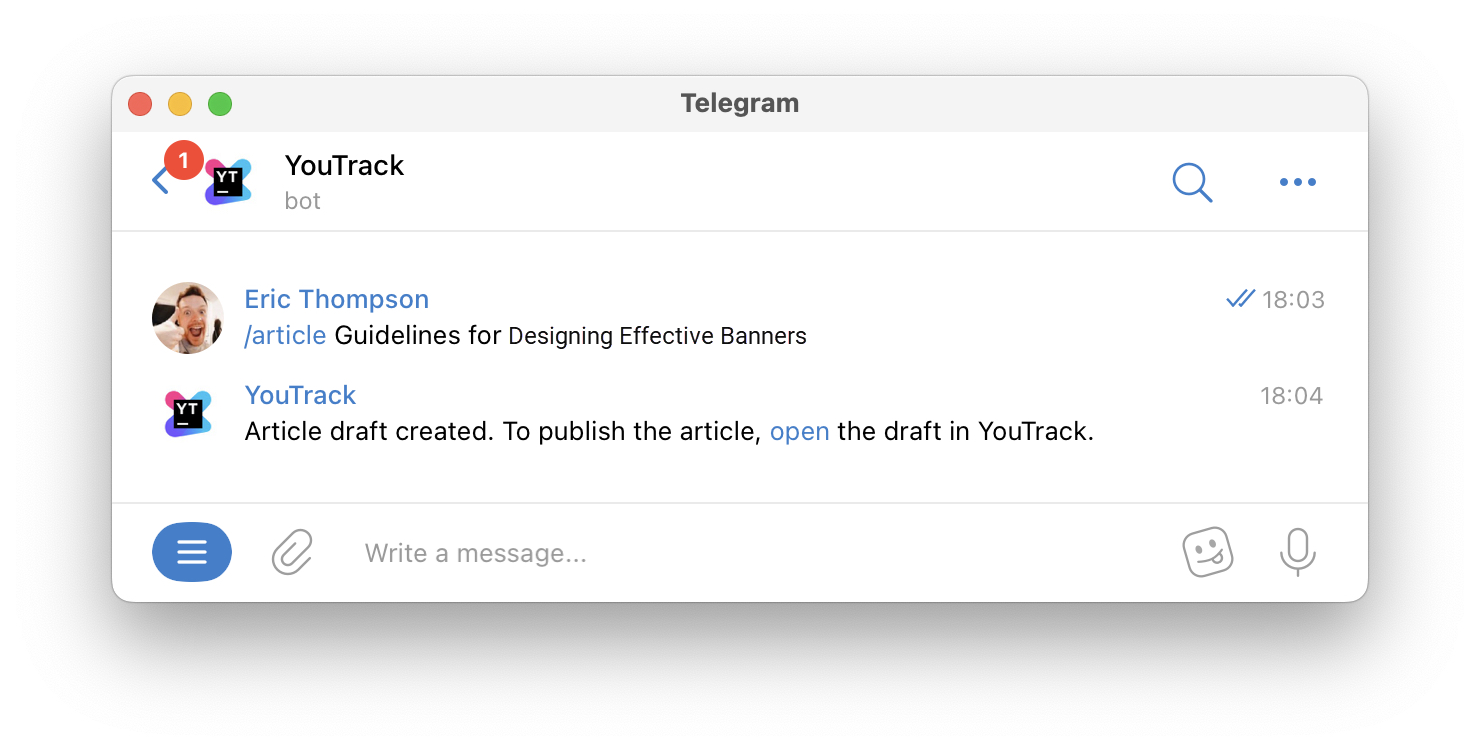Go back using the left arrow
Screen dimensions: 1480x750
click(x=159, y=181)
